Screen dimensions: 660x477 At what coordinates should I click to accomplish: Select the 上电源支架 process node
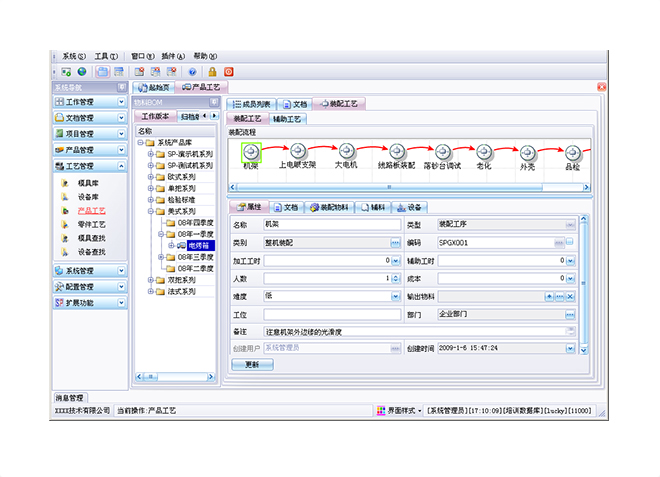point(297,151)
